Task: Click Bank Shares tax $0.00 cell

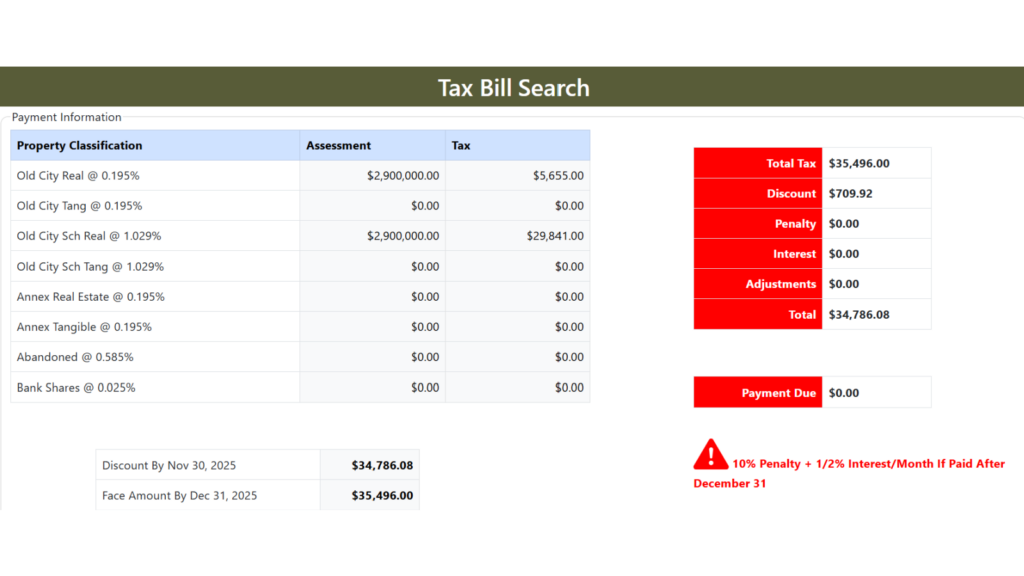Action: [x=518, y=387]
